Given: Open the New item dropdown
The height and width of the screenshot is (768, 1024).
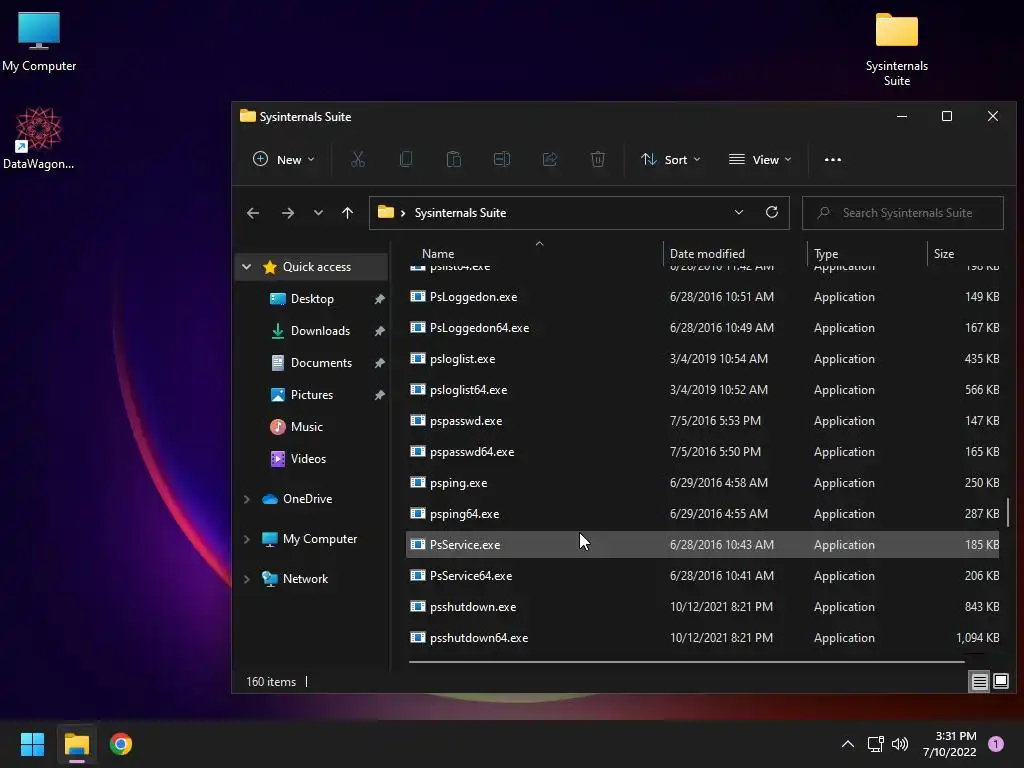Looking at the screenshot, I should click(x=283, y=159).
